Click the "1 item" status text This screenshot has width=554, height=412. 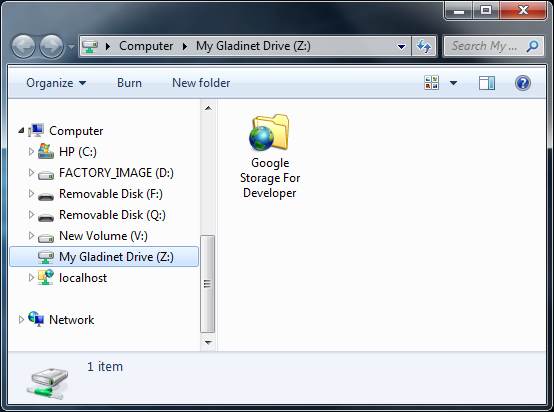pos(105,367)
